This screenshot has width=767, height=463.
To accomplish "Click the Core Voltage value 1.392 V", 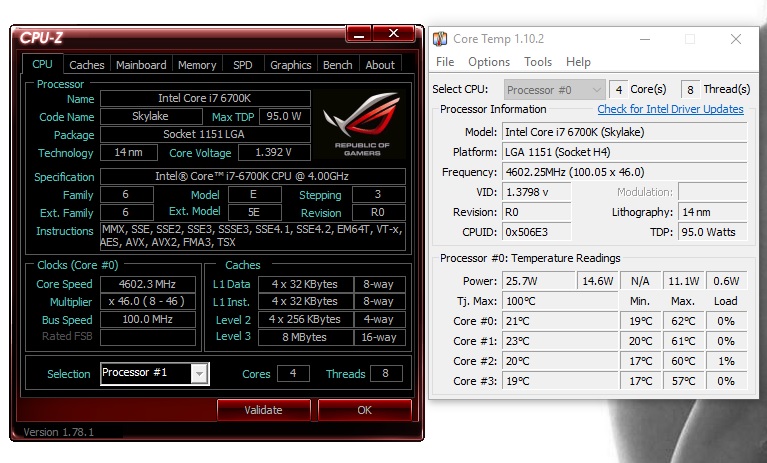I will 274,153.
